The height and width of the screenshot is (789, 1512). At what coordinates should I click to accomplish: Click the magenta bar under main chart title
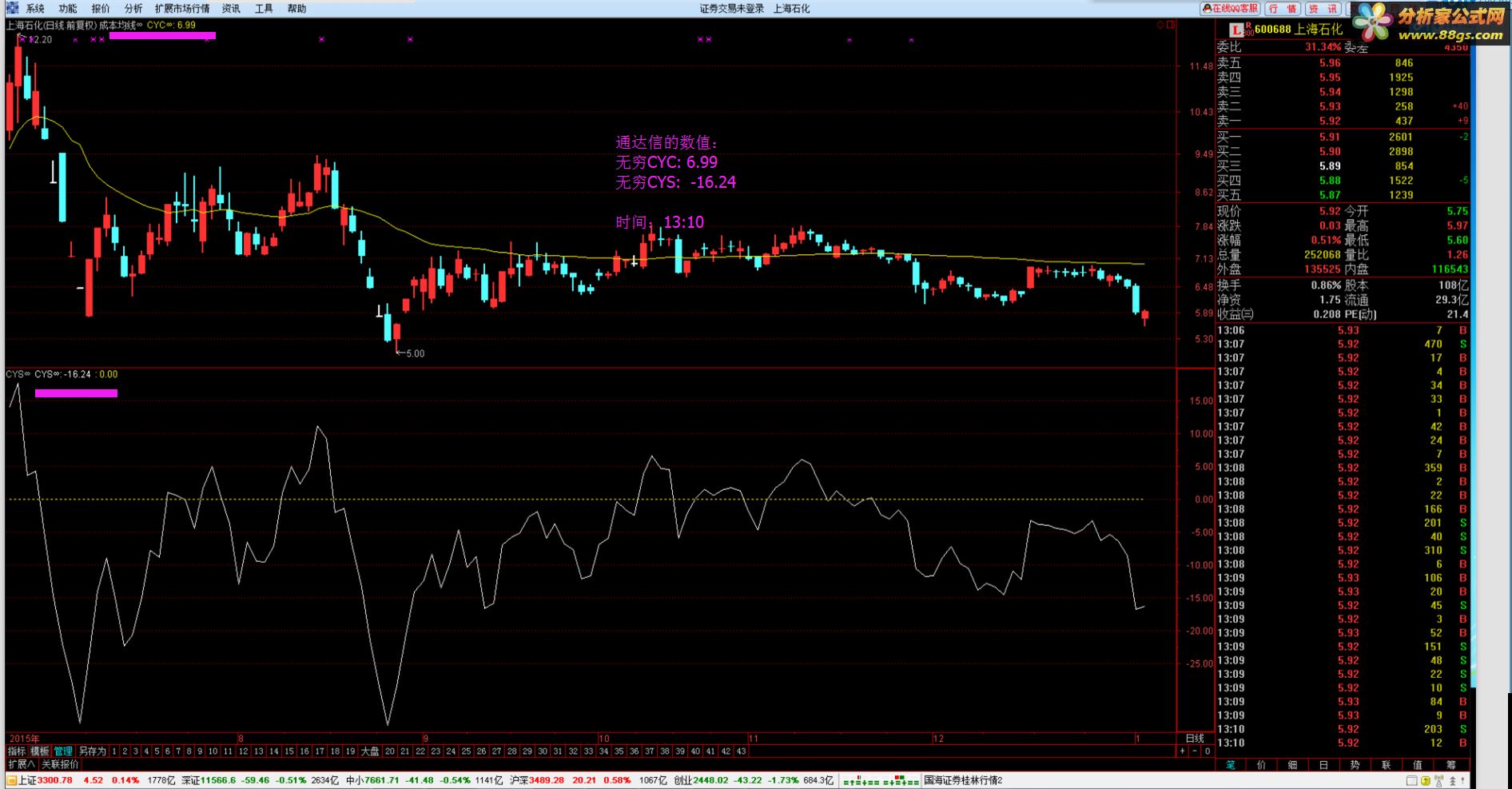162,35
